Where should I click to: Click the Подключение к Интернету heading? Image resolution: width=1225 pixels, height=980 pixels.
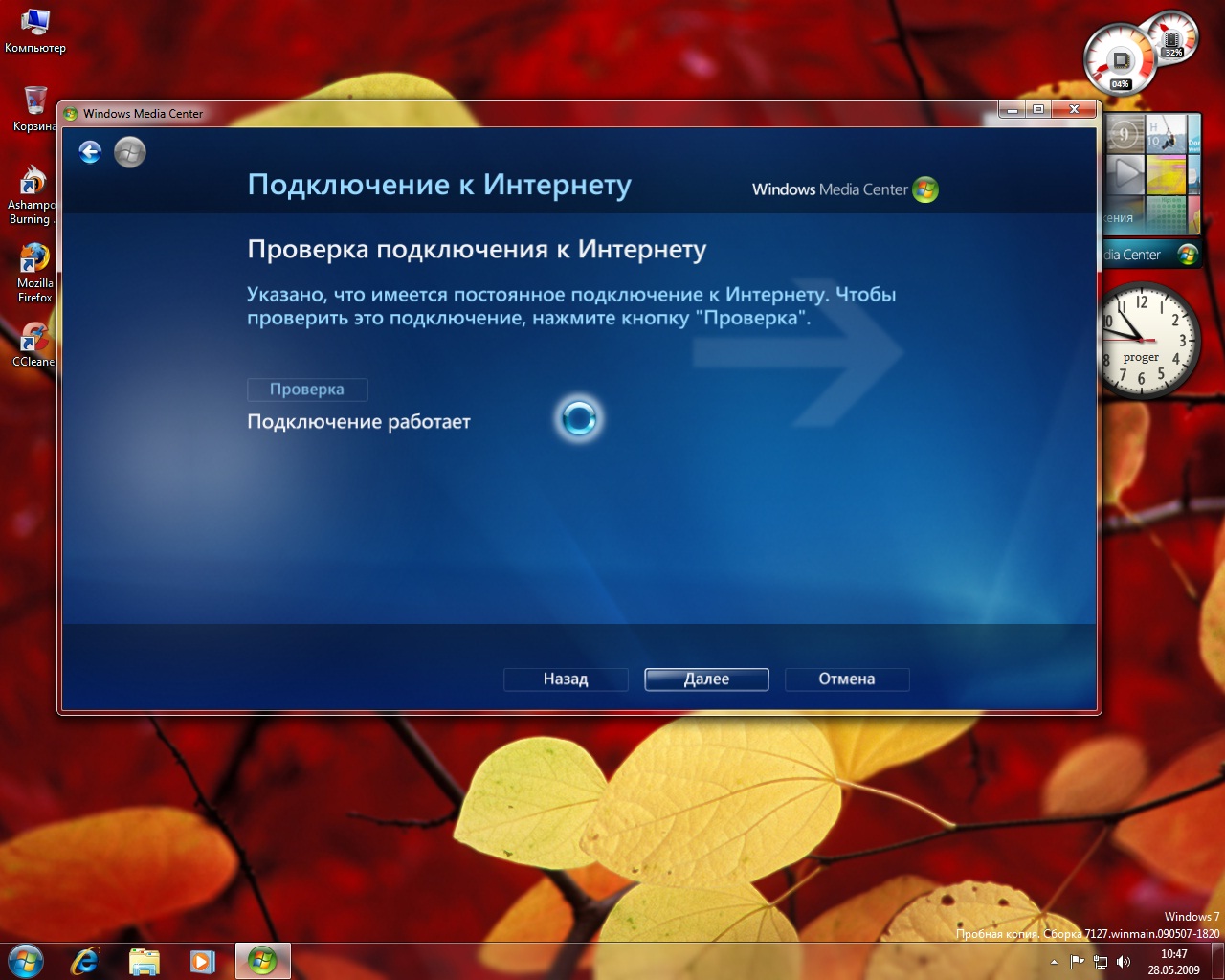click(x=439, y=185)
